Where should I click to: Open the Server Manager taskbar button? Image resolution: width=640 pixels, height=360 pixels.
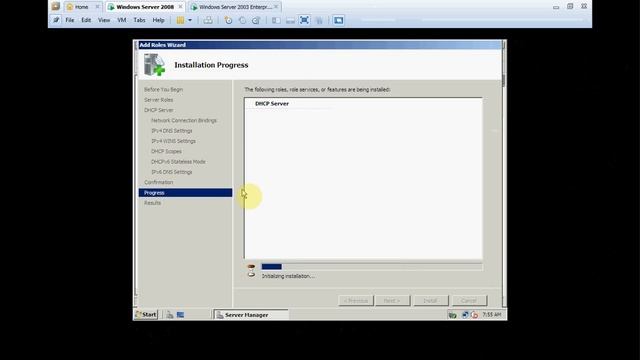[251, 315]
